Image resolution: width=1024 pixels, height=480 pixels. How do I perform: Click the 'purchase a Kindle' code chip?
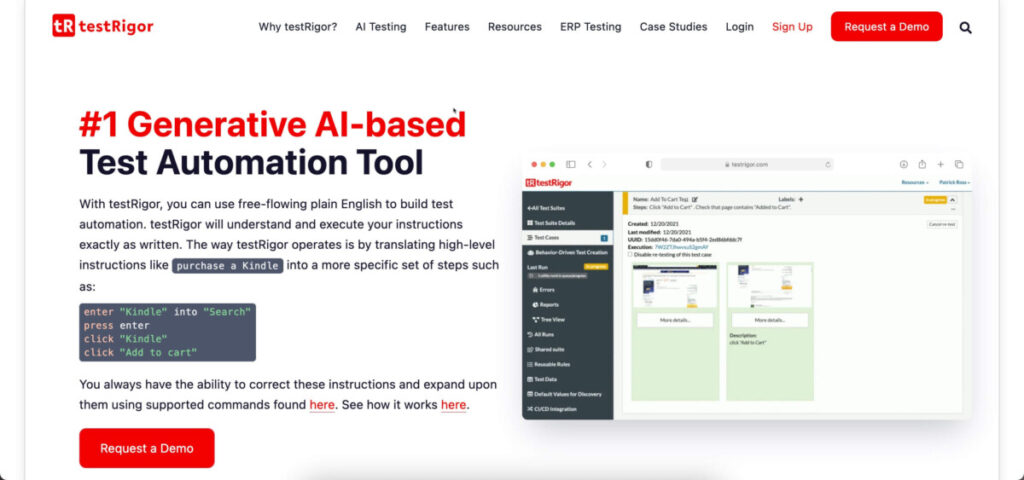tap(228, 266)
